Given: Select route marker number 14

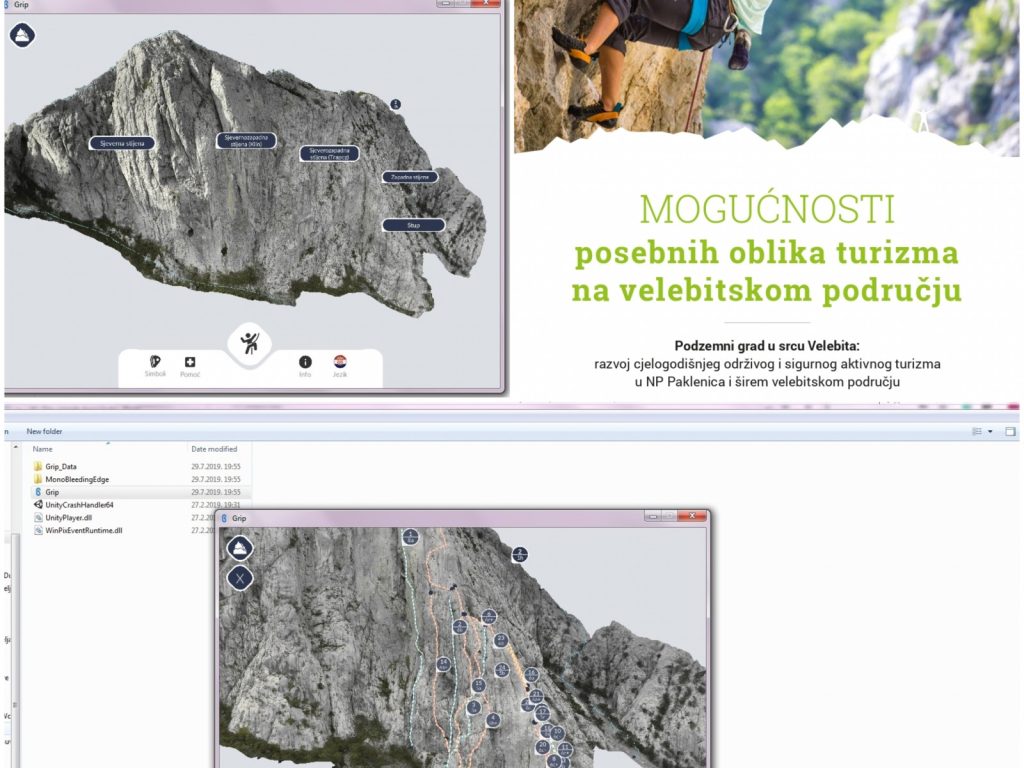Looking at the screenshot, I should pyautogui.click(x=444, y=663).
